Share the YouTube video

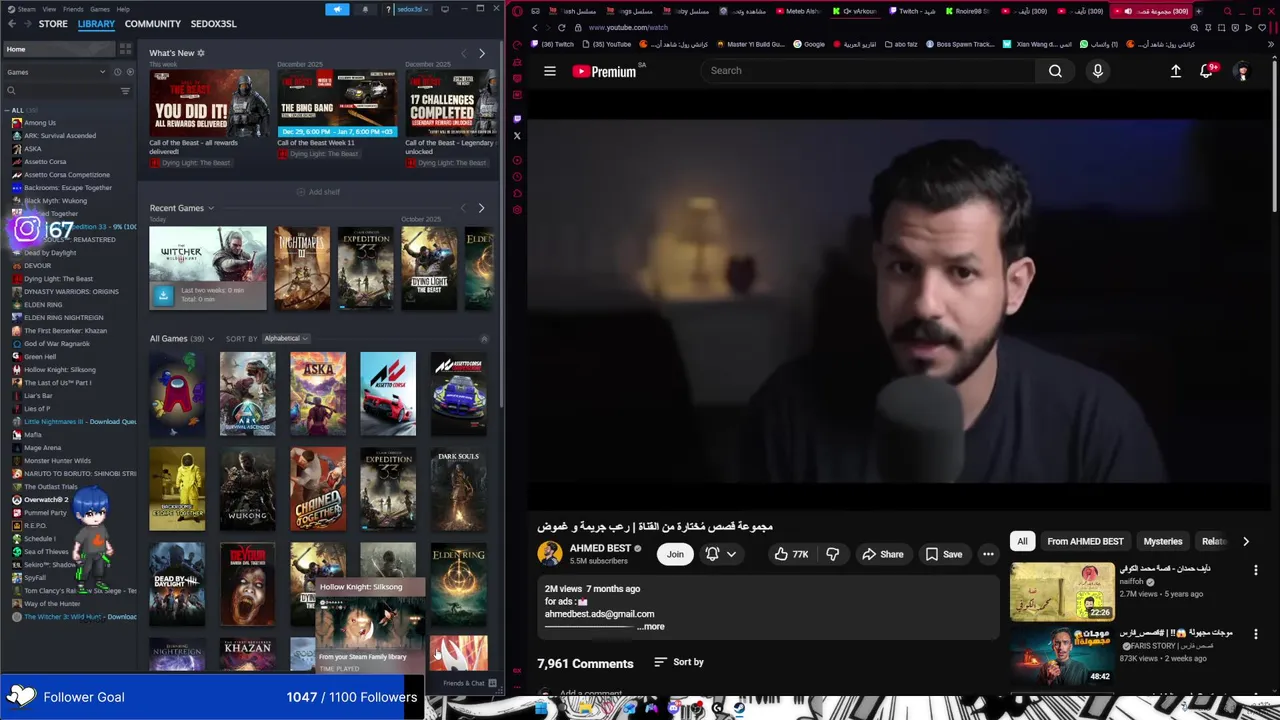(883, 554)
